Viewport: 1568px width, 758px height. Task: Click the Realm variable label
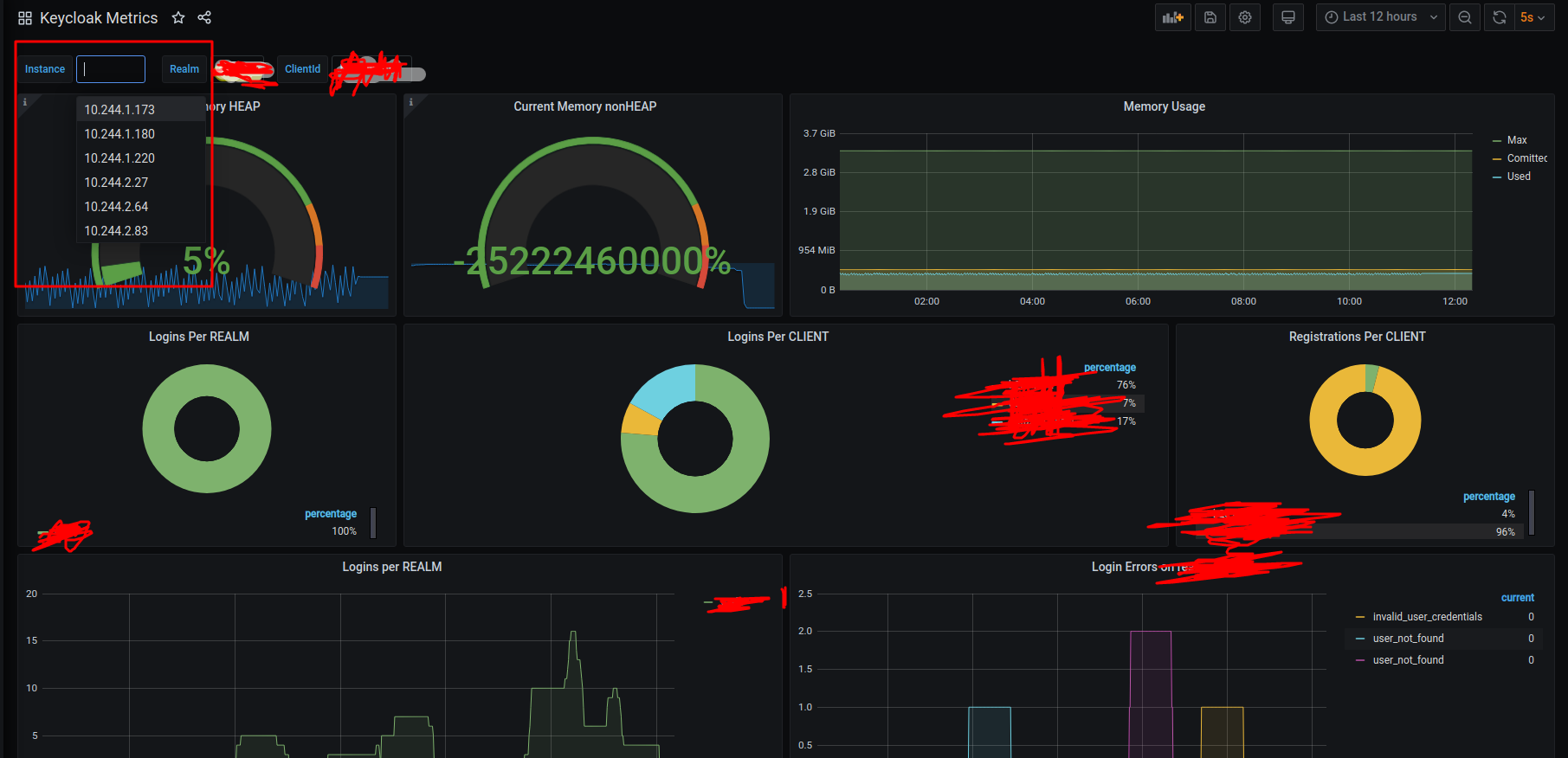(184, 69)
